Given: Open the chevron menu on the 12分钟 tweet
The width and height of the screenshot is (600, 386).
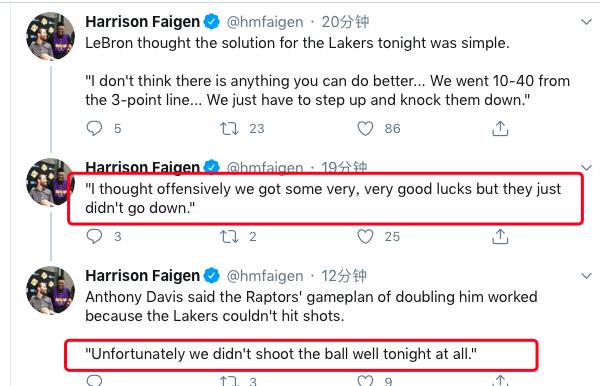Looking at the screenshot, I should click(586, 275).
